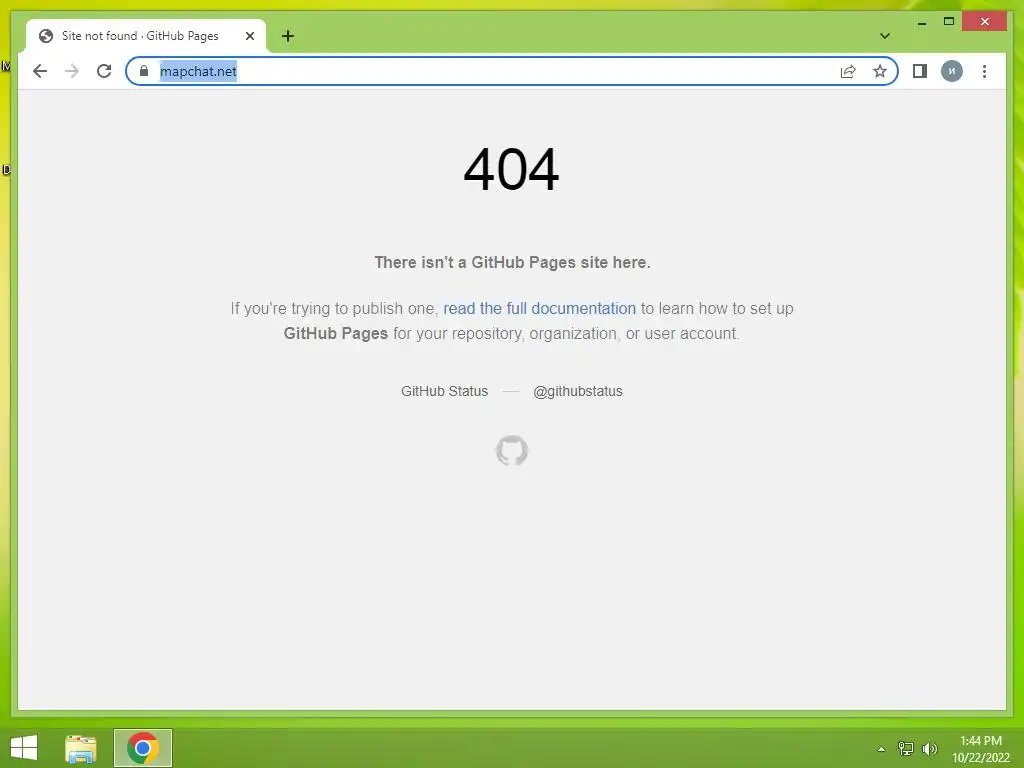Screen dimensions: 1024x768
Task: Open the network status tray icon
Action: tap(905, 749)
